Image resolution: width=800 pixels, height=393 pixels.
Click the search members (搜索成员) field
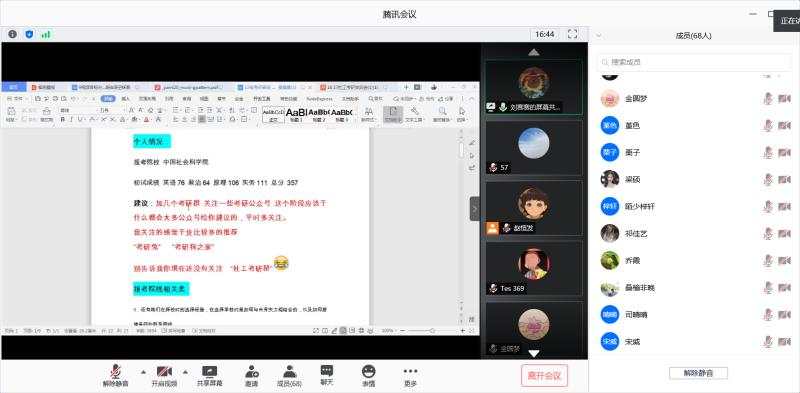click(x=694, y=62)
